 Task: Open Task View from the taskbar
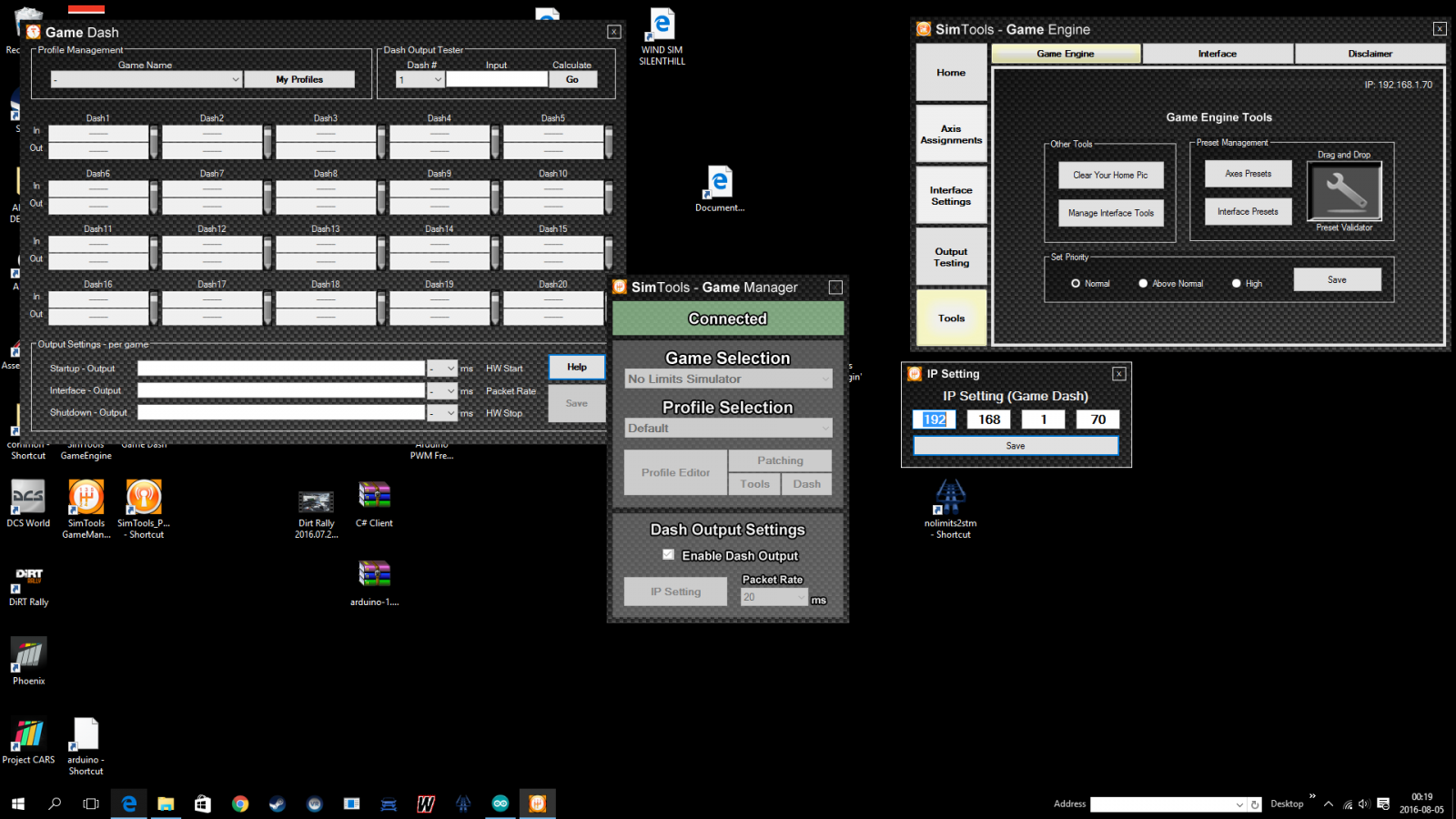point(91,804)
